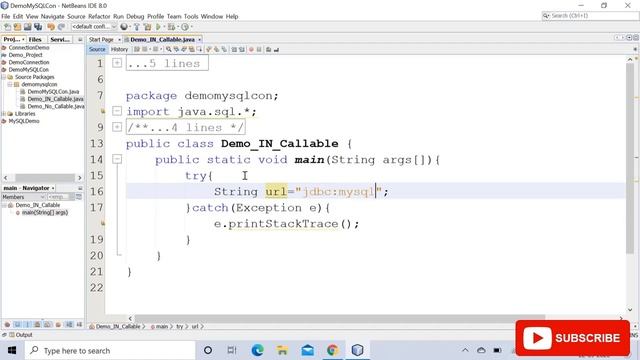The image size is (640, 360).
Task: Switch to the Start Page tab
Action: [x=101, y=40]
